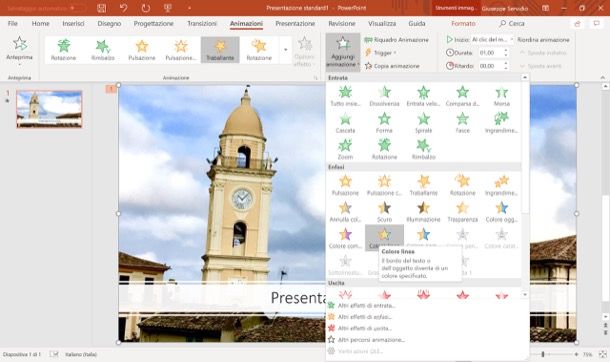Open the Inserisci ribbon tab
Image resolution: width=610 pixels, height=362 pixels.
[x=73, y=24]
